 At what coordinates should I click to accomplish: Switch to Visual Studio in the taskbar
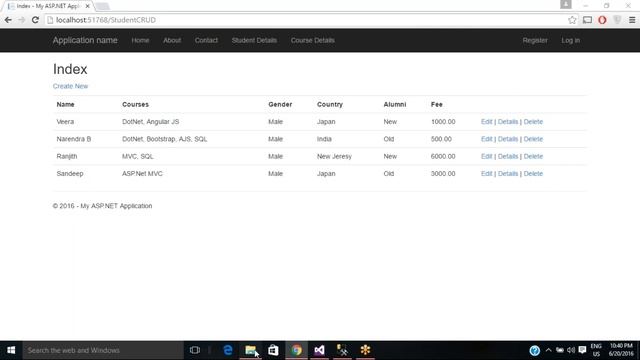pyautogui.click(x=319, y=350)
